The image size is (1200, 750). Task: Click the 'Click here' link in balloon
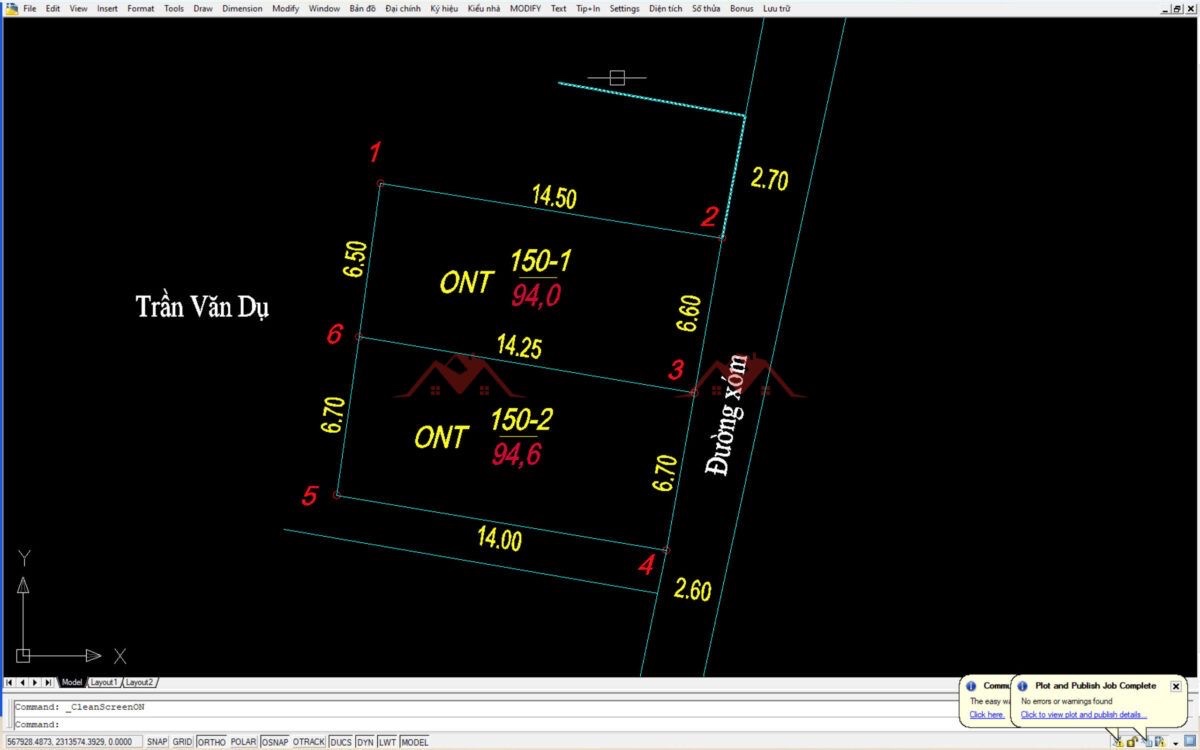(986, 715)
